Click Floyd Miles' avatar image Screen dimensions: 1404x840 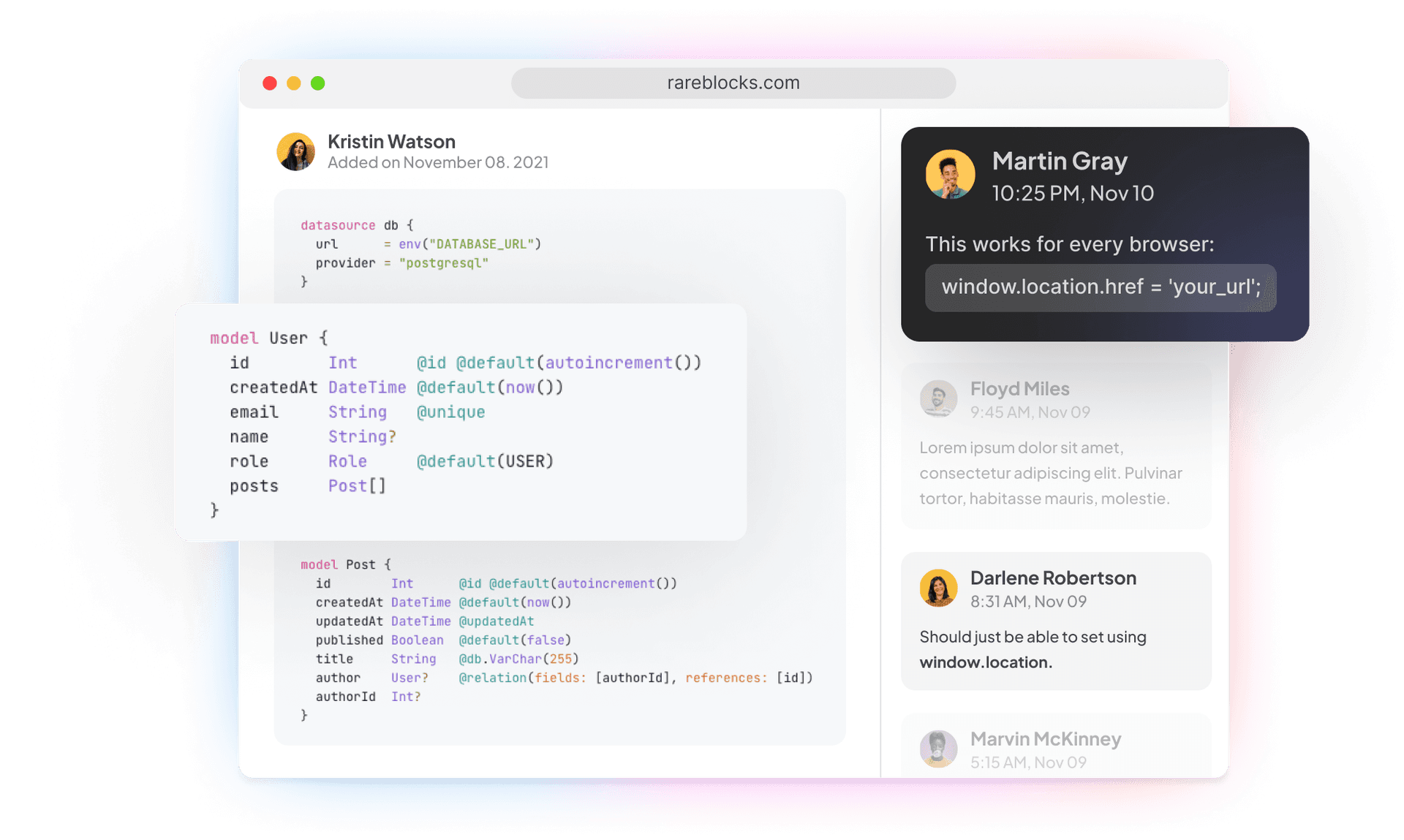(x=938, y=398)
